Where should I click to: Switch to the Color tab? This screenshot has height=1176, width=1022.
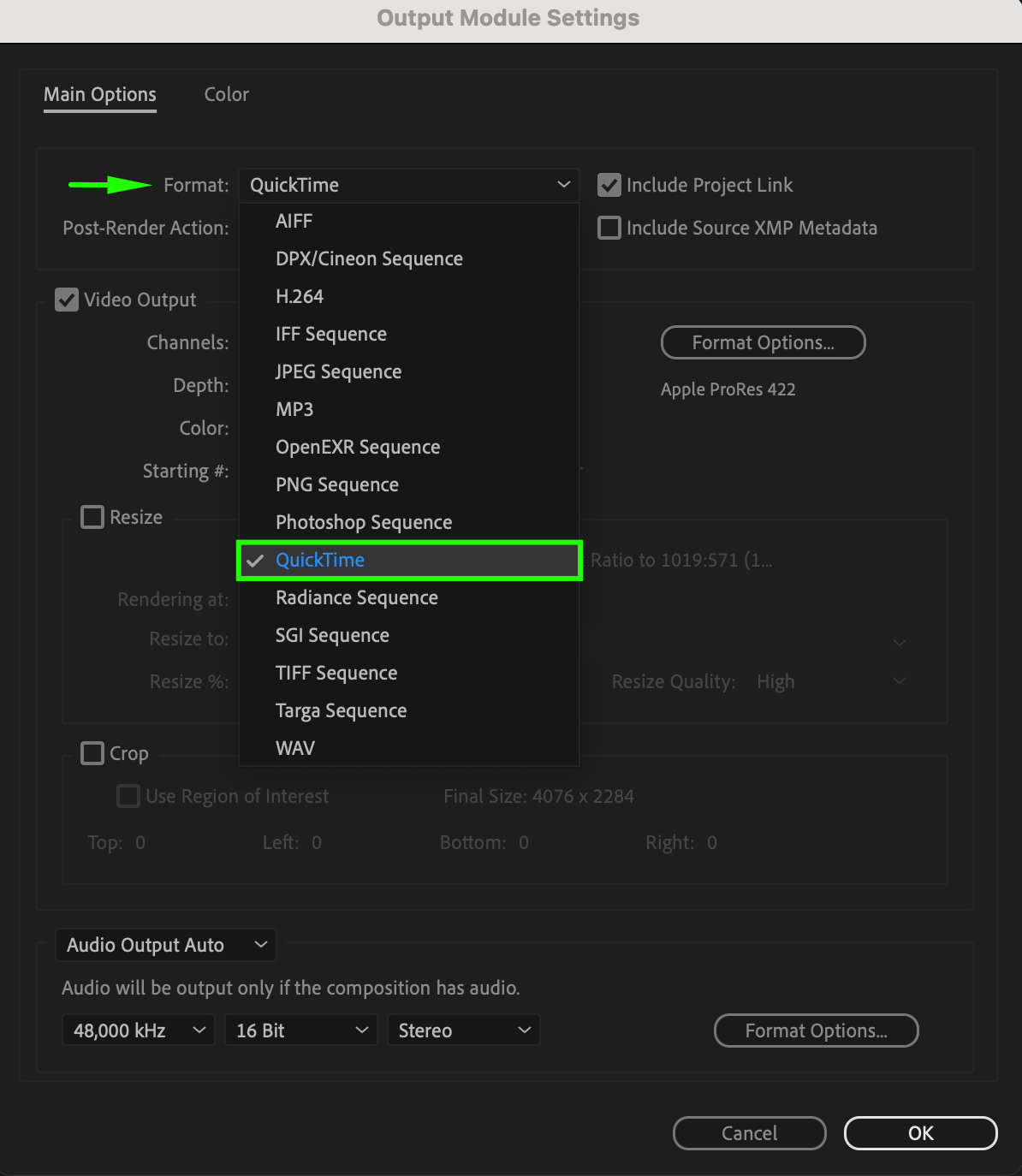click(x=227, y=94)
